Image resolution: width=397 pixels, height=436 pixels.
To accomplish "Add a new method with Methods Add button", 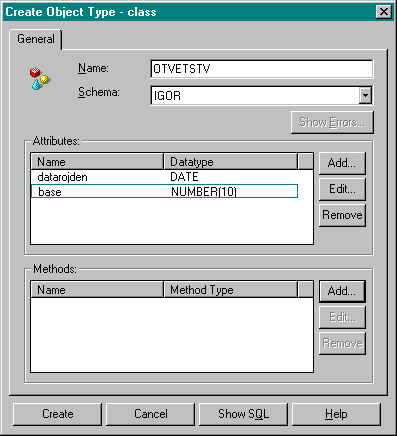I will (342, 291).
